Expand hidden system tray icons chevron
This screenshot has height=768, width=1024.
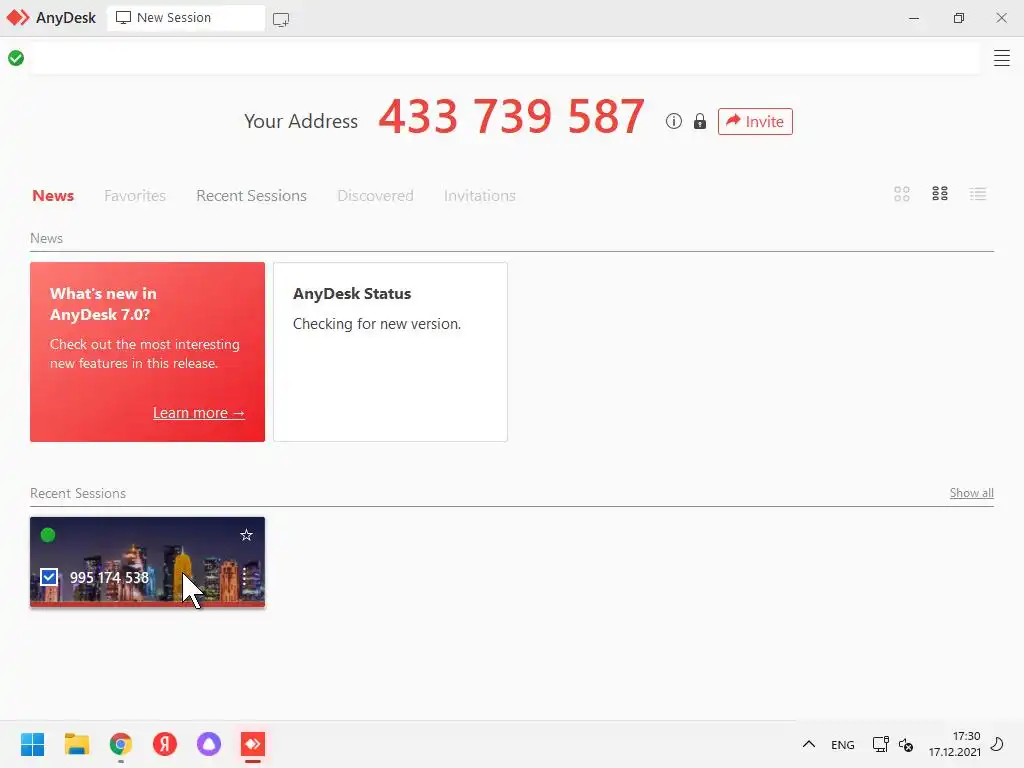808,744
